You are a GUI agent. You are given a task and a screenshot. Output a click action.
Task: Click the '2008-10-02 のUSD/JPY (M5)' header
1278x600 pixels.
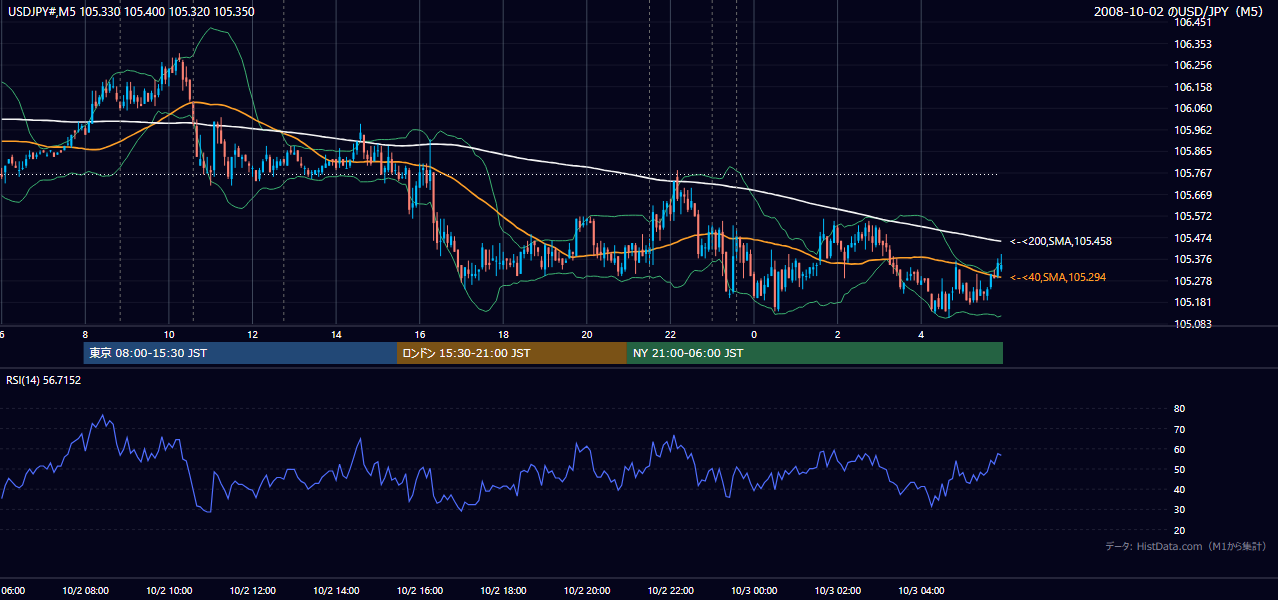(1180, 12)
